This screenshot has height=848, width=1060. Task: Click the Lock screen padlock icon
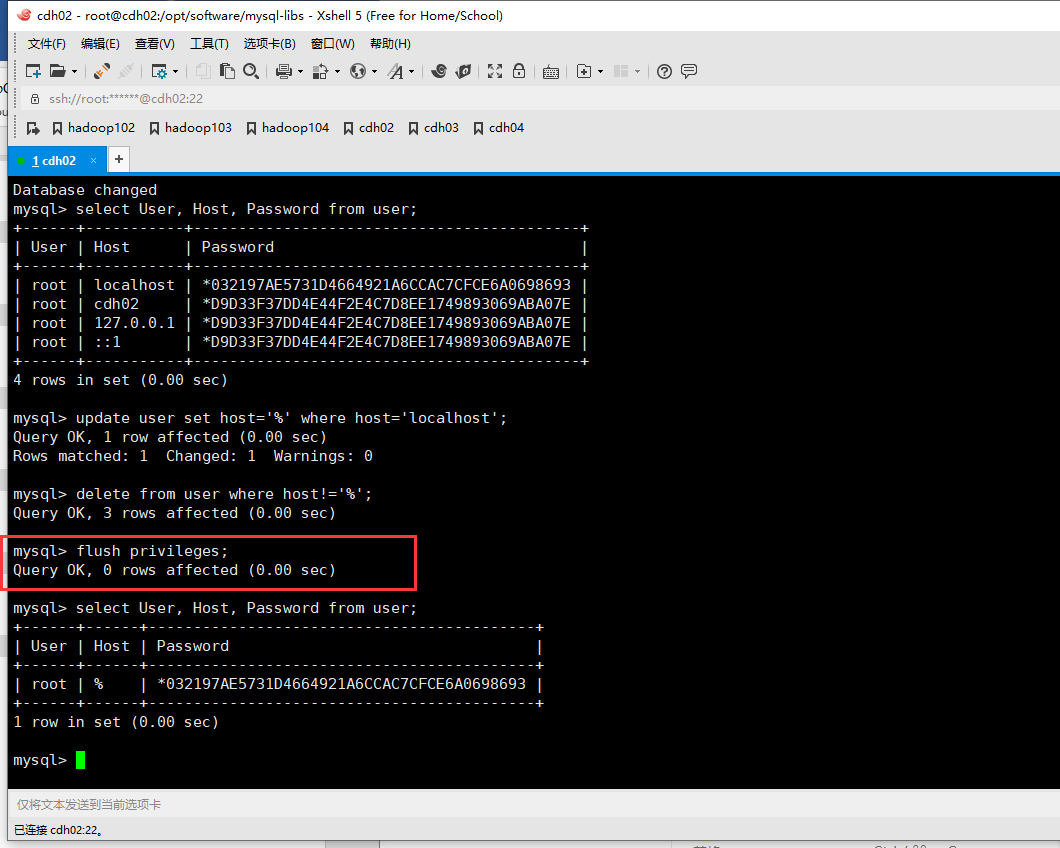(x=519, y=71)
